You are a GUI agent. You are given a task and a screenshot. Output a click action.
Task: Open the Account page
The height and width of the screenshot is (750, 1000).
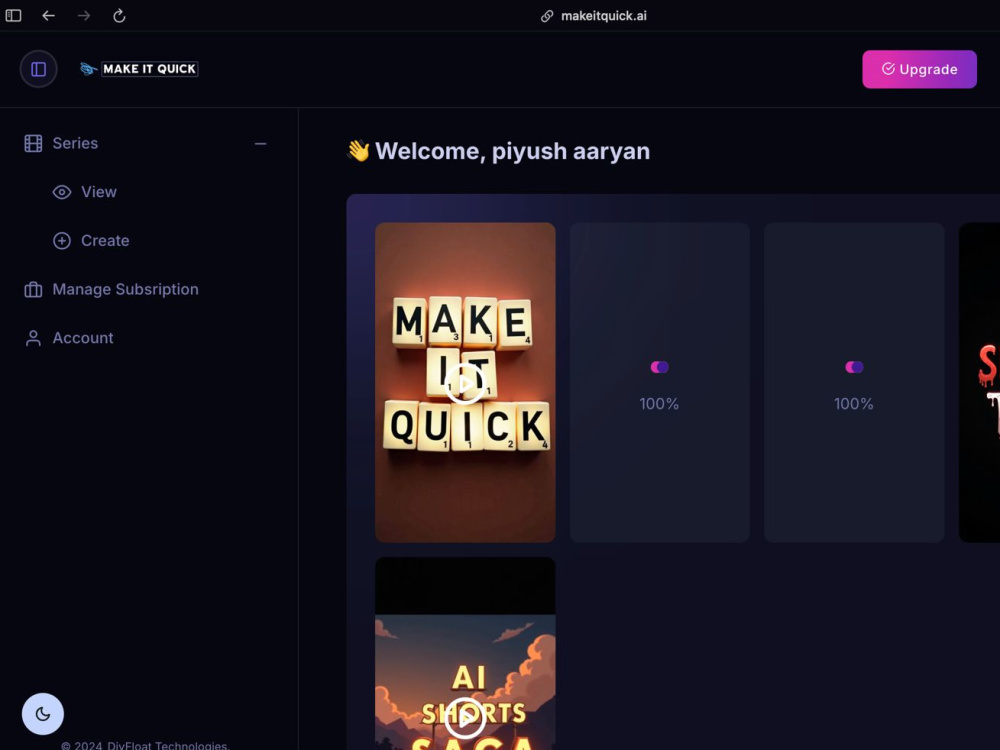[x=83, y=338]
